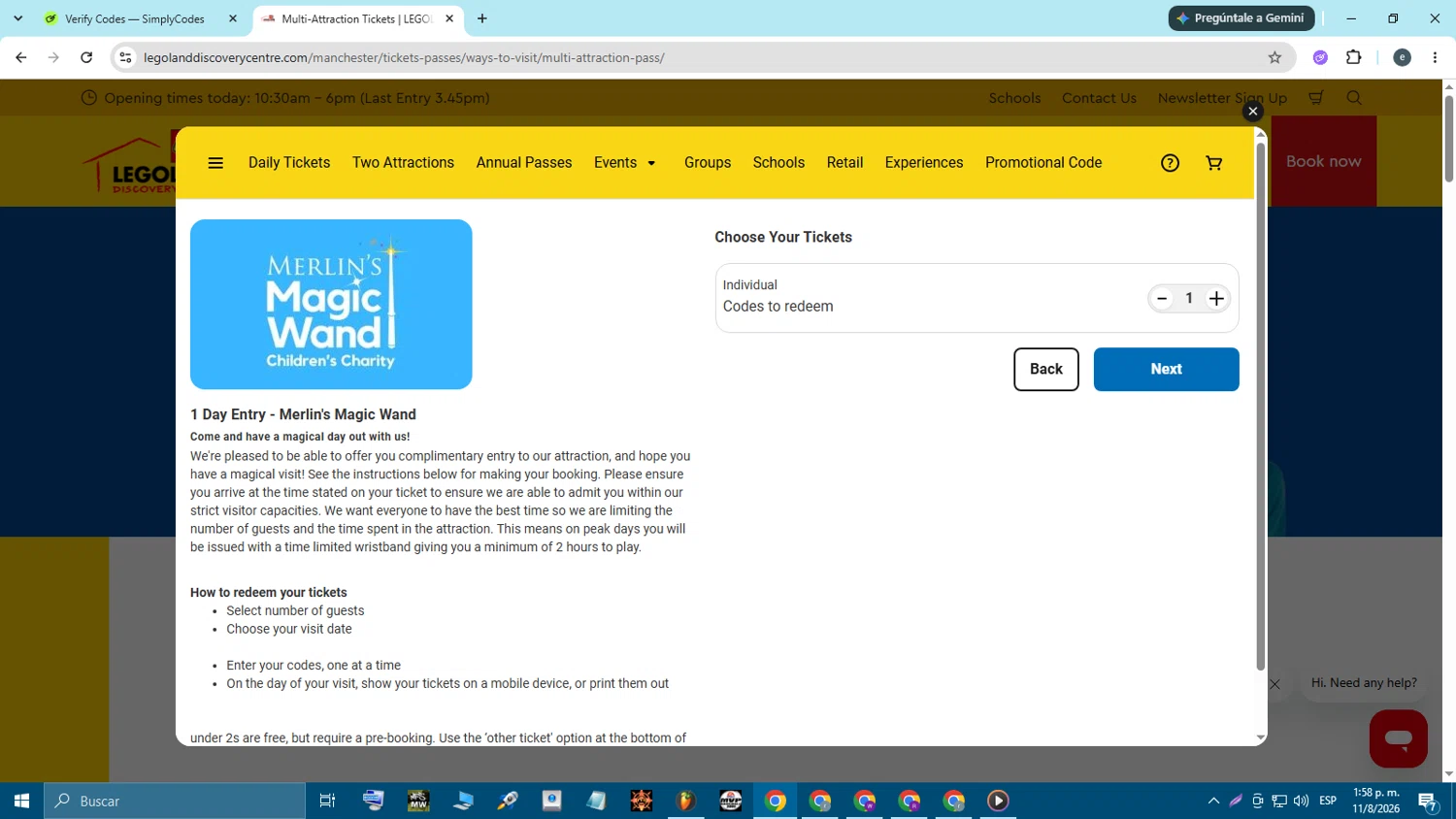The height and width of the screenshot is (819, 1456).
Task: Open Schools link in page header
Action: (x=1014, y=98)
